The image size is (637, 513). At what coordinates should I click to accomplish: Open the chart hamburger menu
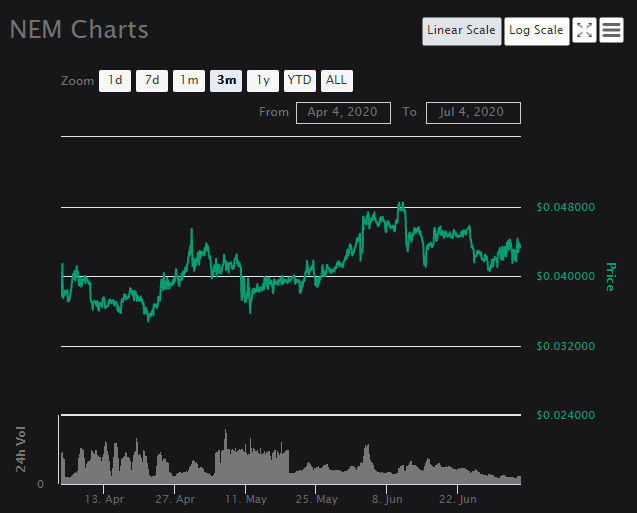[611, 30]
